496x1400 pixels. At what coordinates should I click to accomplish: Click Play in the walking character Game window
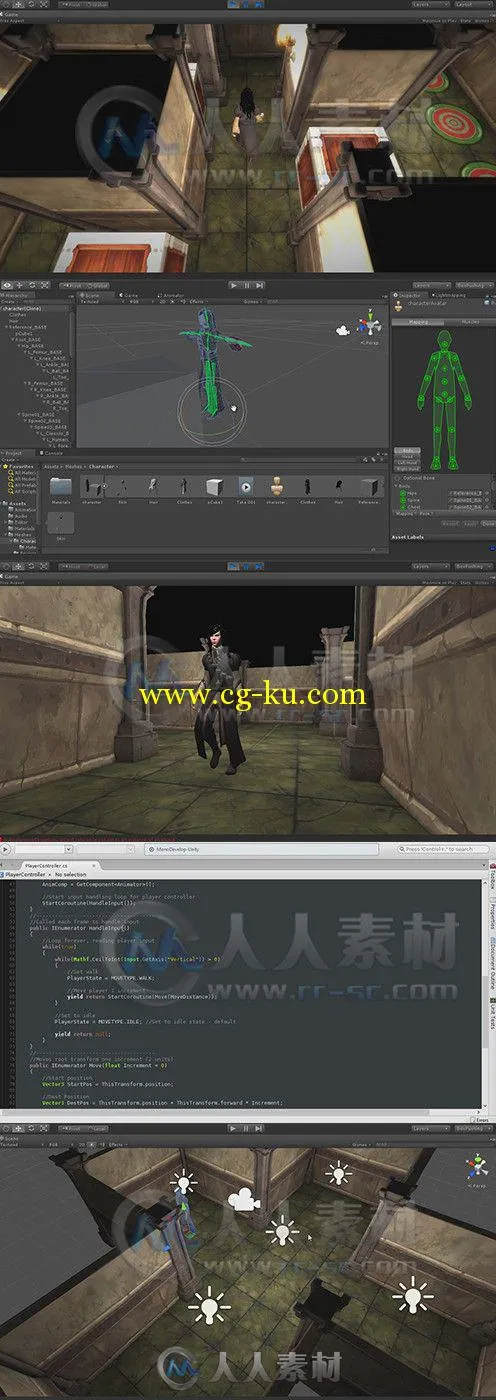coord(233,566)
